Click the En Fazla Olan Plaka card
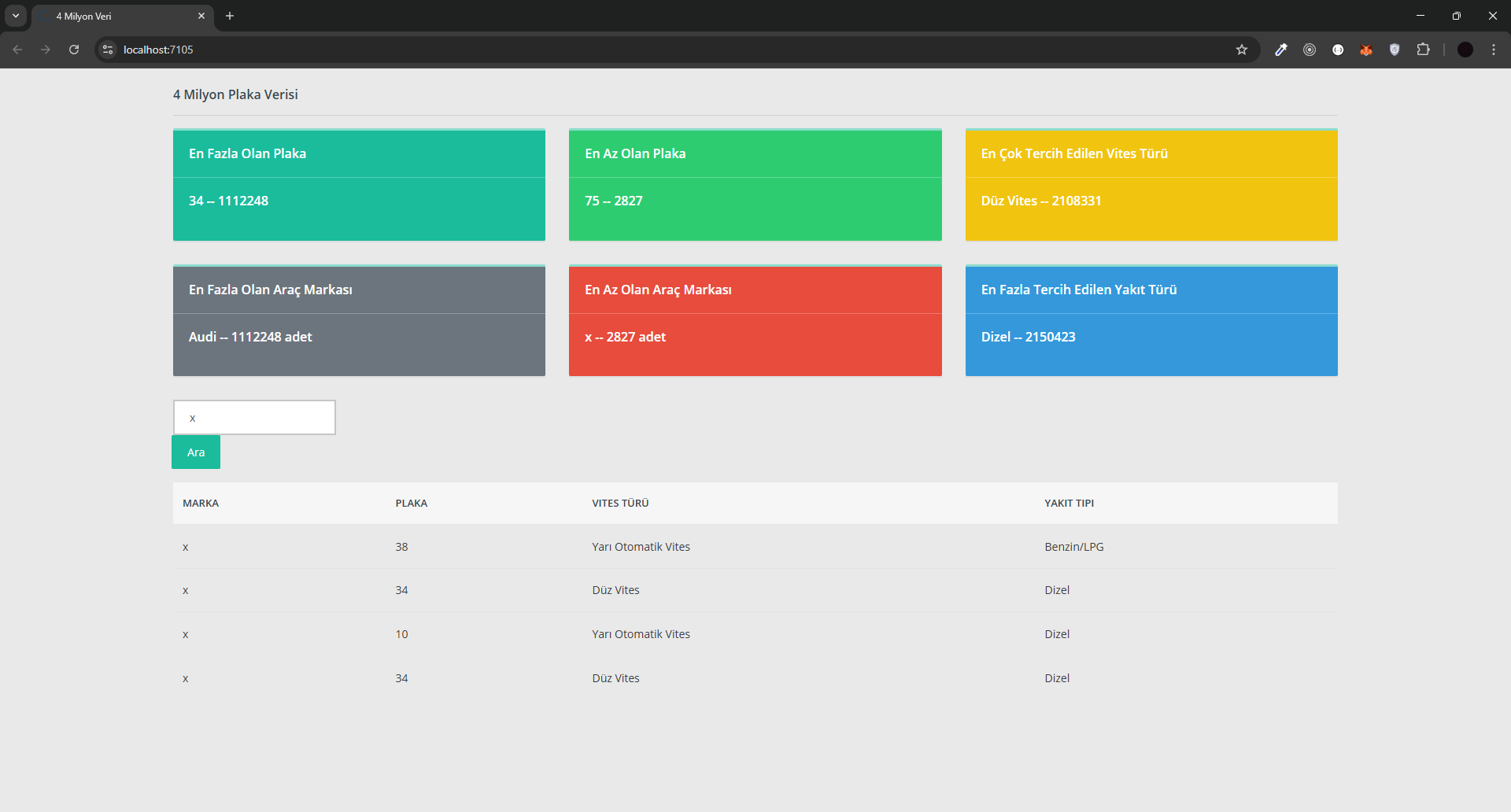The height and width of the screenshot is (812, 1511). click(x=359, y=186)
